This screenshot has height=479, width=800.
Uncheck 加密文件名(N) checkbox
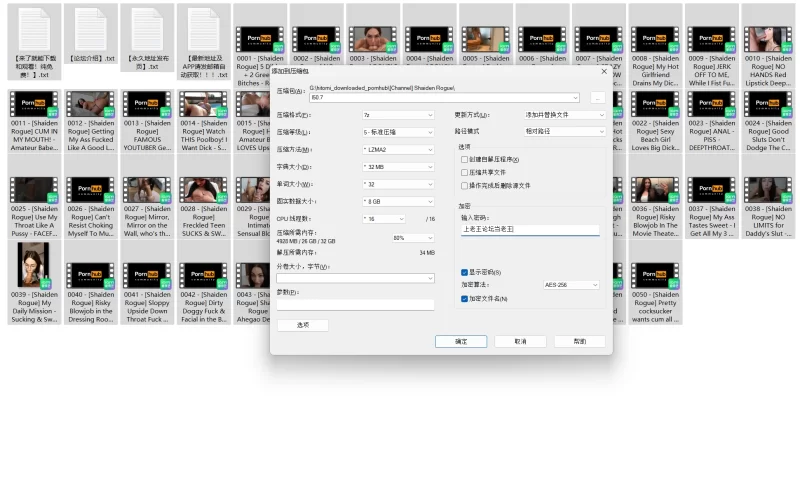(464, 299)
